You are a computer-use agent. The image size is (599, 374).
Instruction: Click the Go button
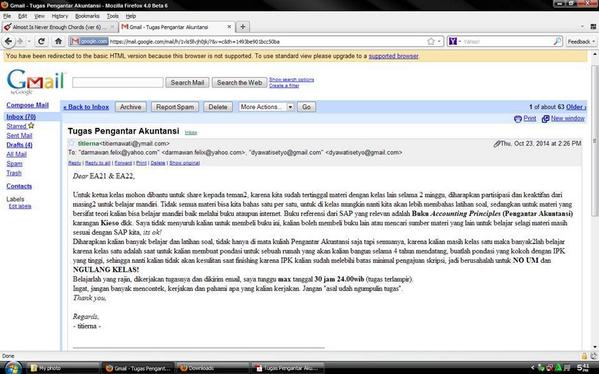click(x=306, y=107)
